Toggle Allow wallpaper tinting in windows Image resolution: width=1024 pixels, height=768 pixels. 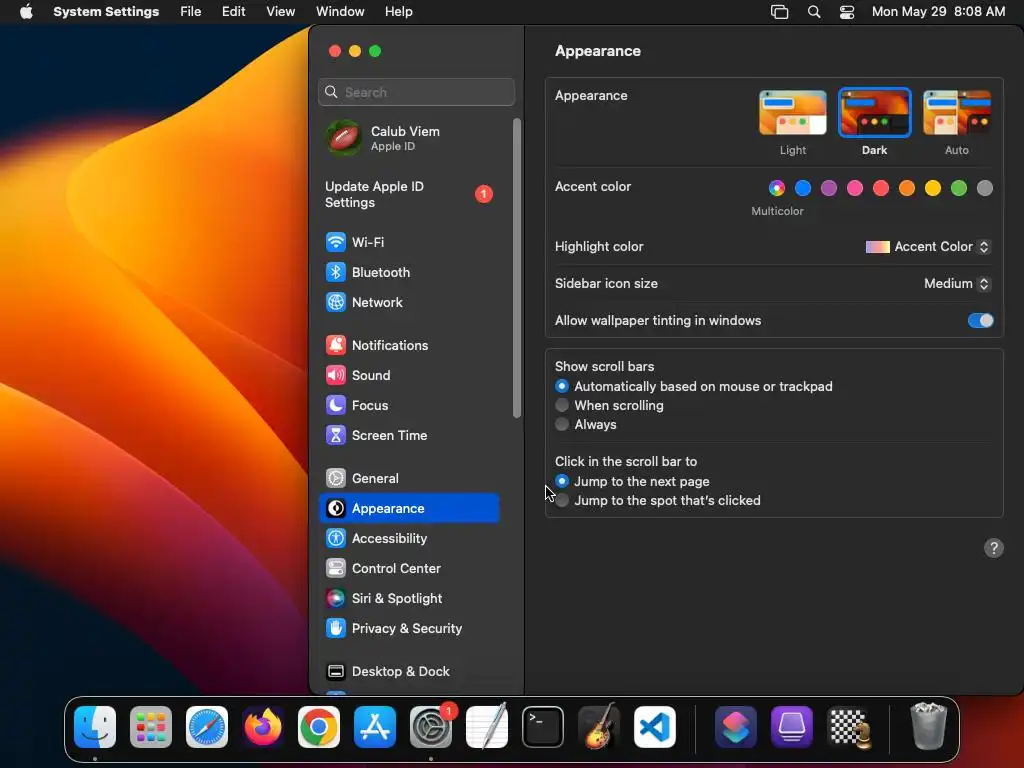pyautogui.click(x=980, y=321)
